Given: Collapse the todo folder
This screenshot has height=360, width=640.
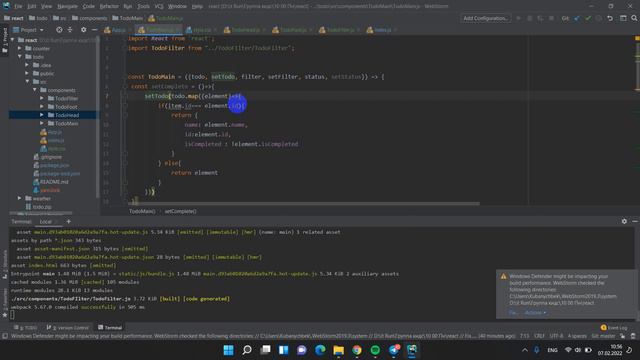Looking at the screenshot, I should tap(20, 57).
